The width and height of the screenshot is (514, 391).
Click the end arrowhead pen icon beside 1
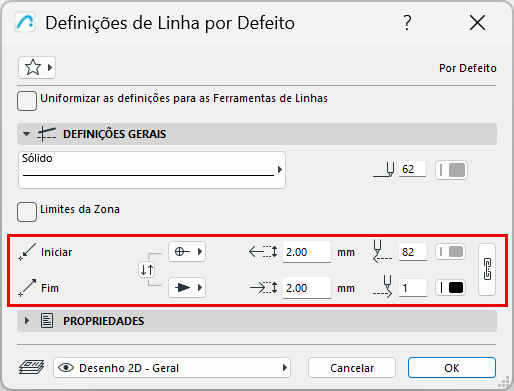[383, 287]
